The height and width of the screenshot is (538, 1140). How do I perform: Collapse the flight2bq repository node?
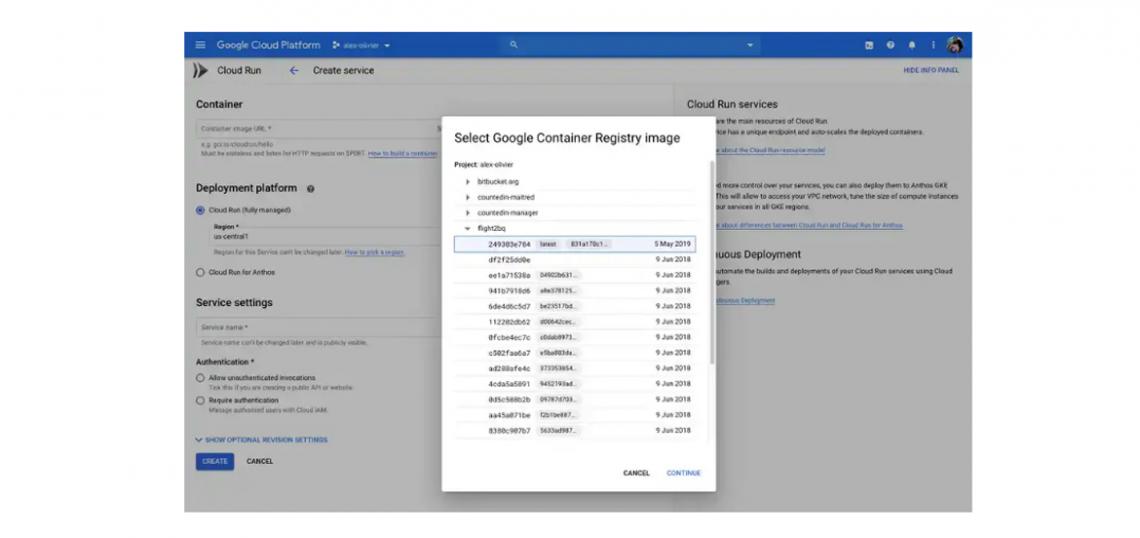(467, 228)
